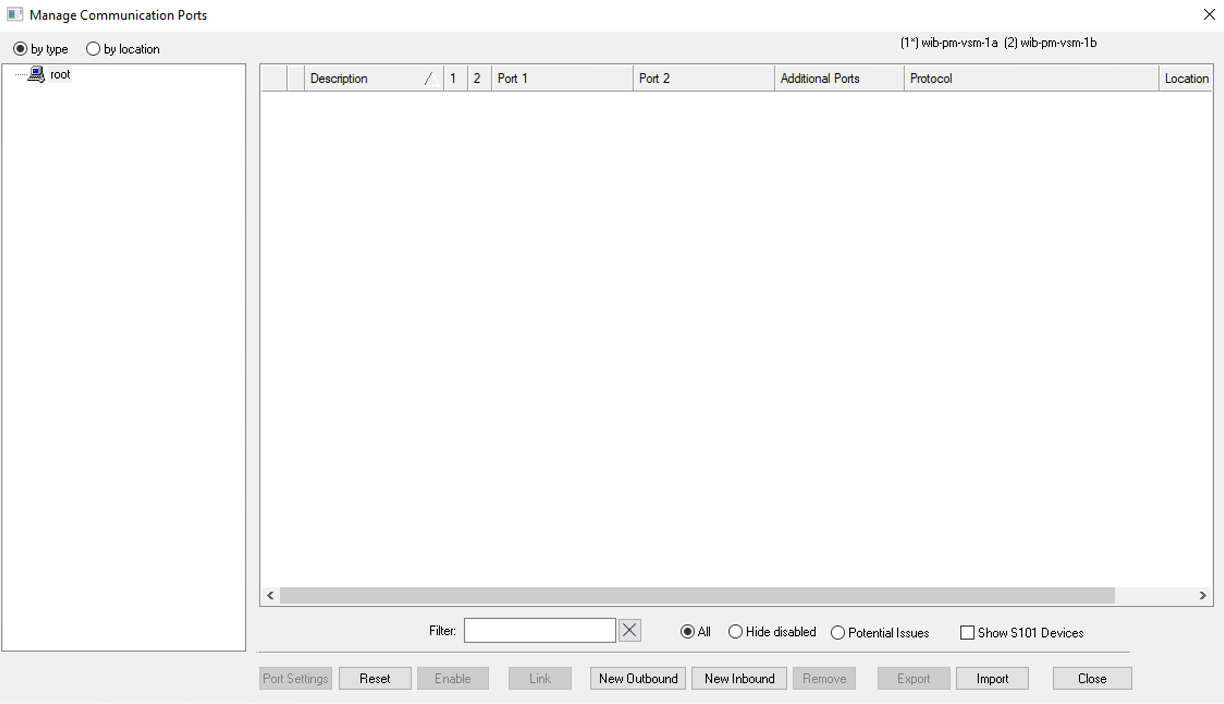
Task: Select the 'All' ports radio option
Action: 687,632
